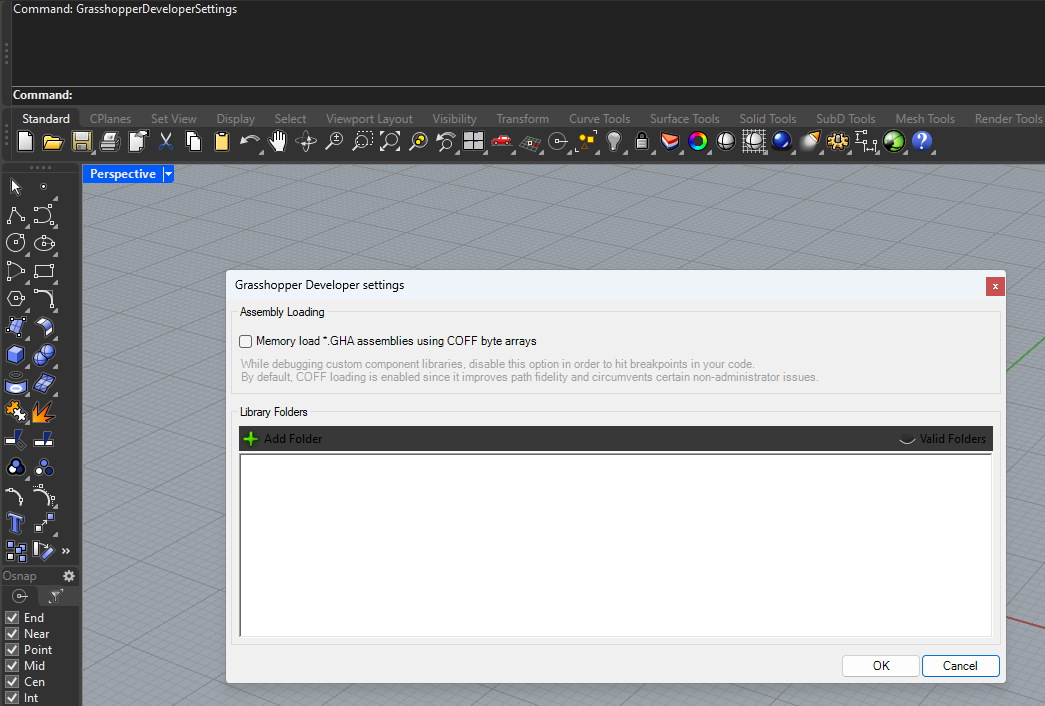Open the Help question mark icon
This screenshot has width=1045, height=706.
tap(922, 141)
